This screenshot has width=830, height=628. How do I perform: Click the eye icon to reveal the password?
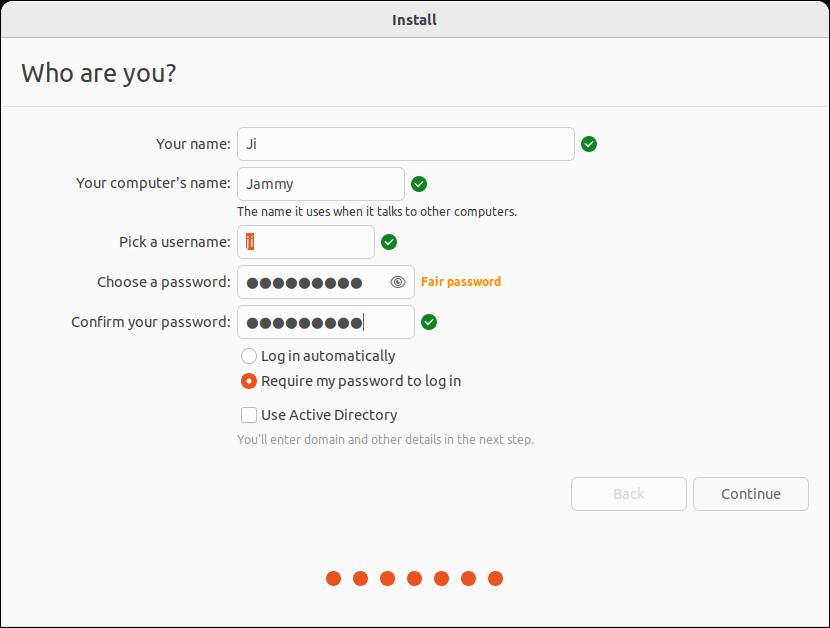(x=398, y=282)
